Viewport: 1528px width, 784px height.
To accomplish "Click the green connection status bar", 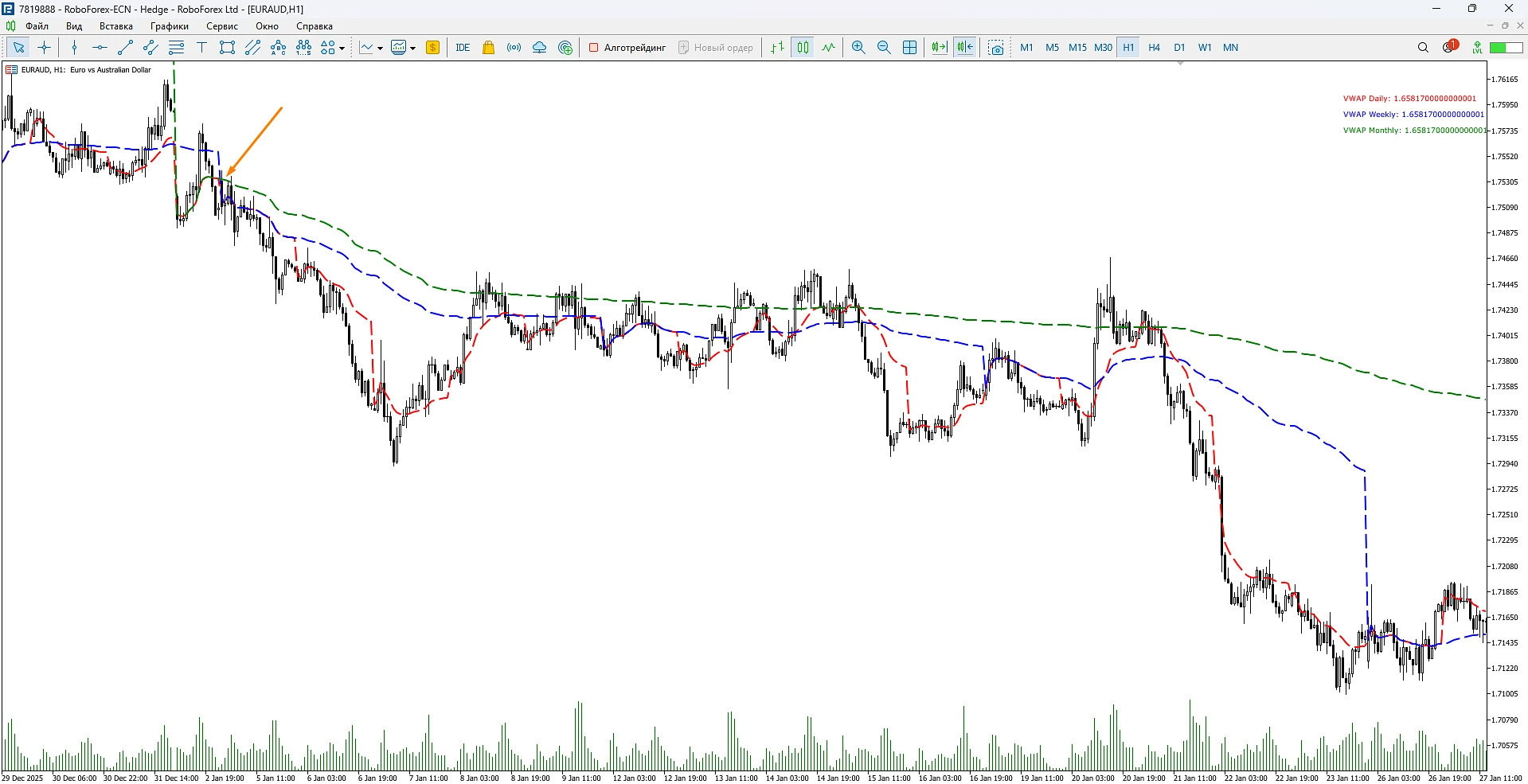I will [1506, 48].
